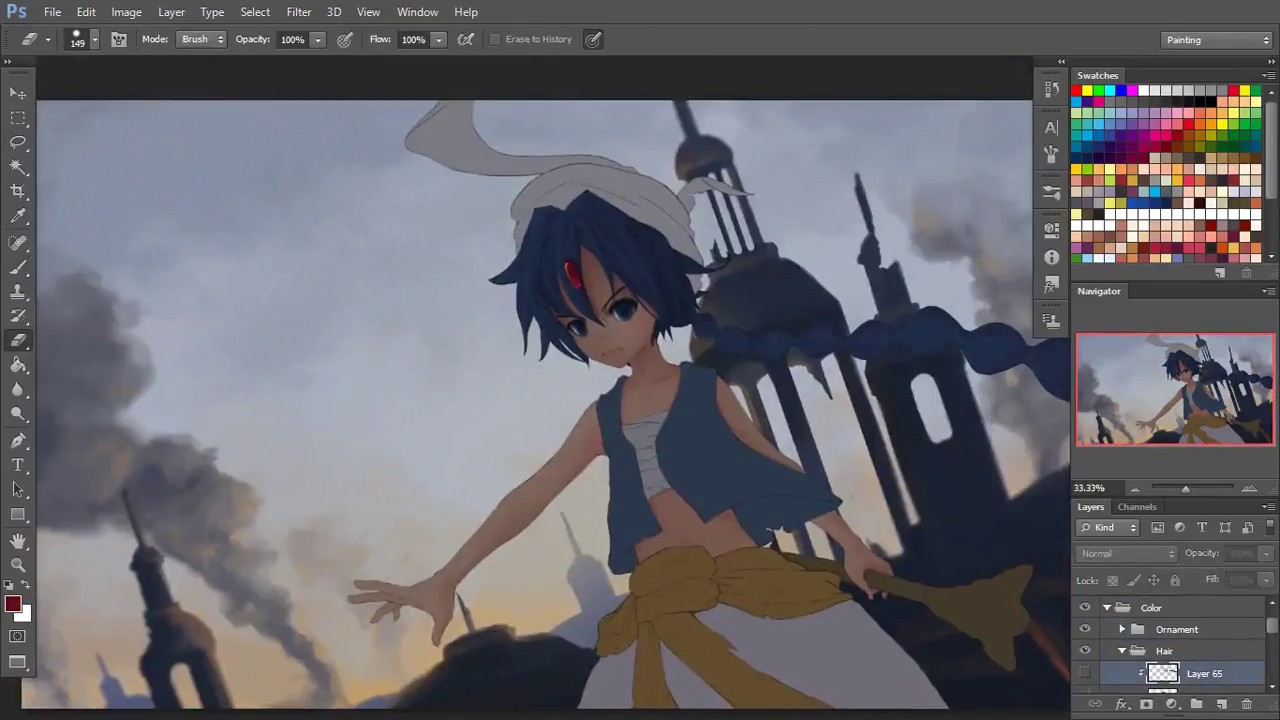Click the foreground color swatch

click(x=13, y=604)
